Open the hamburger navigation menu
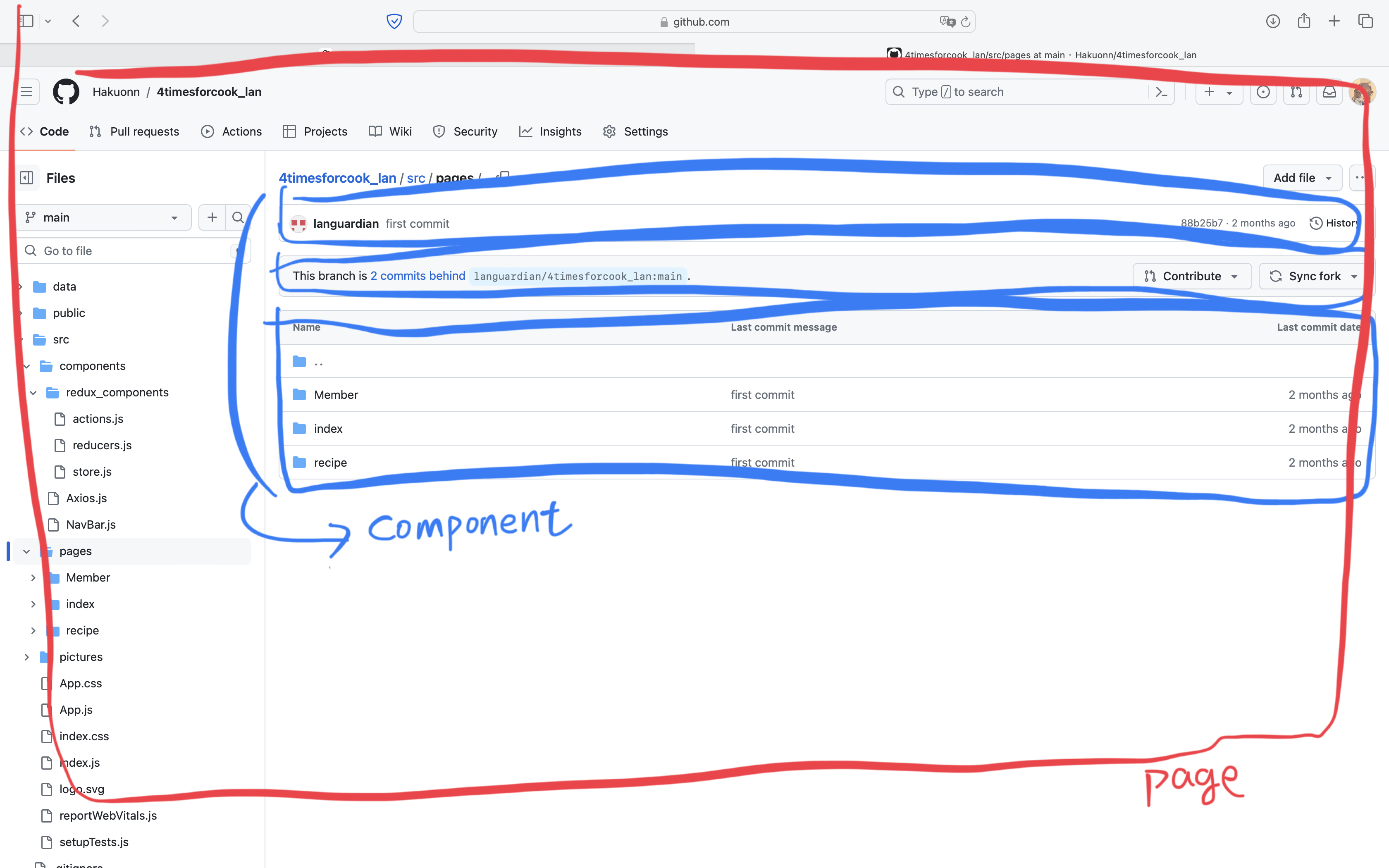Image resolution: width=1389 pixels, height=868 pixels. [x=26, y=92]
